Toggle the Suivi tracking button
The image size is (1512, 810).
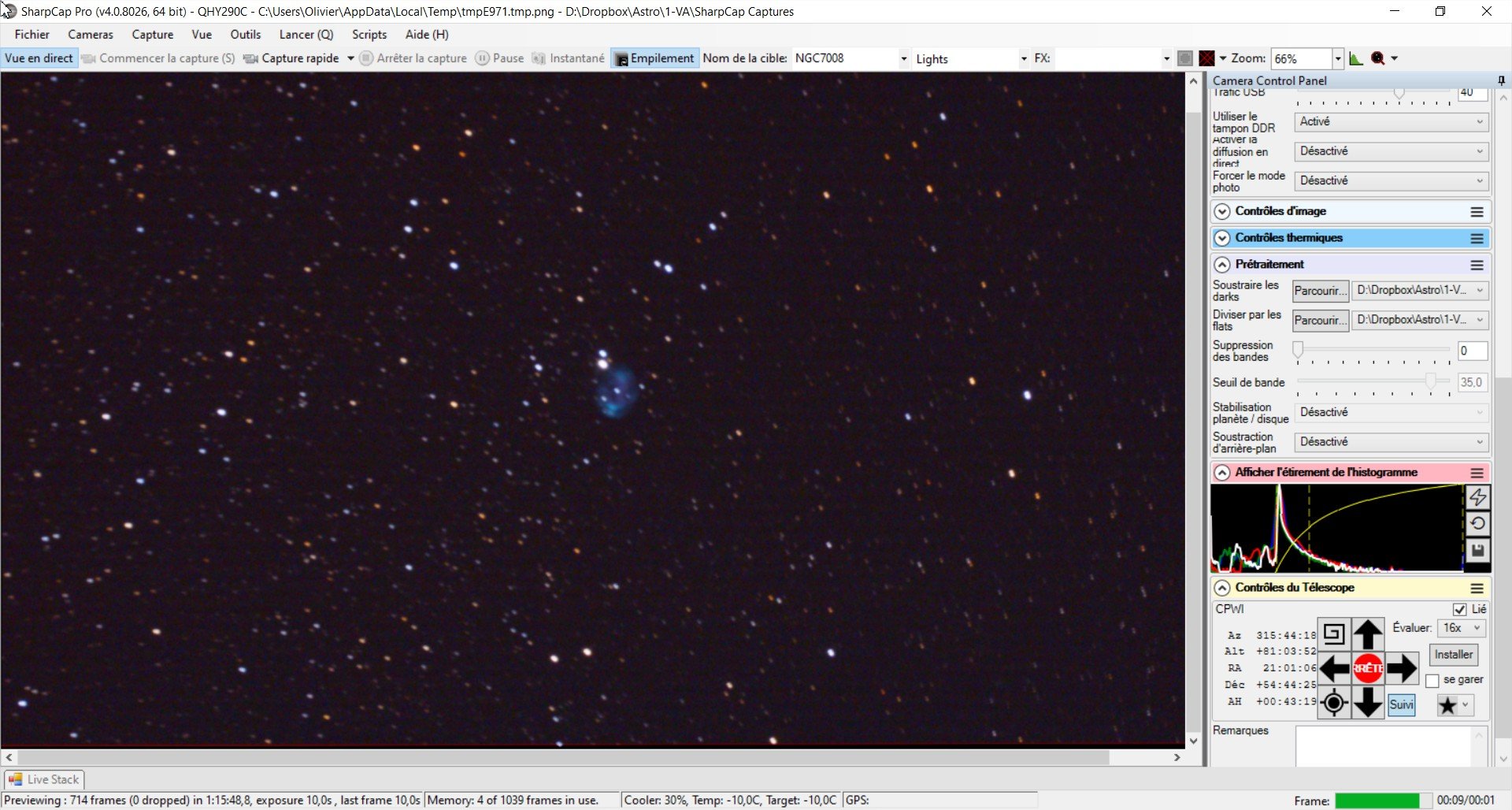tap(1401, 705)
